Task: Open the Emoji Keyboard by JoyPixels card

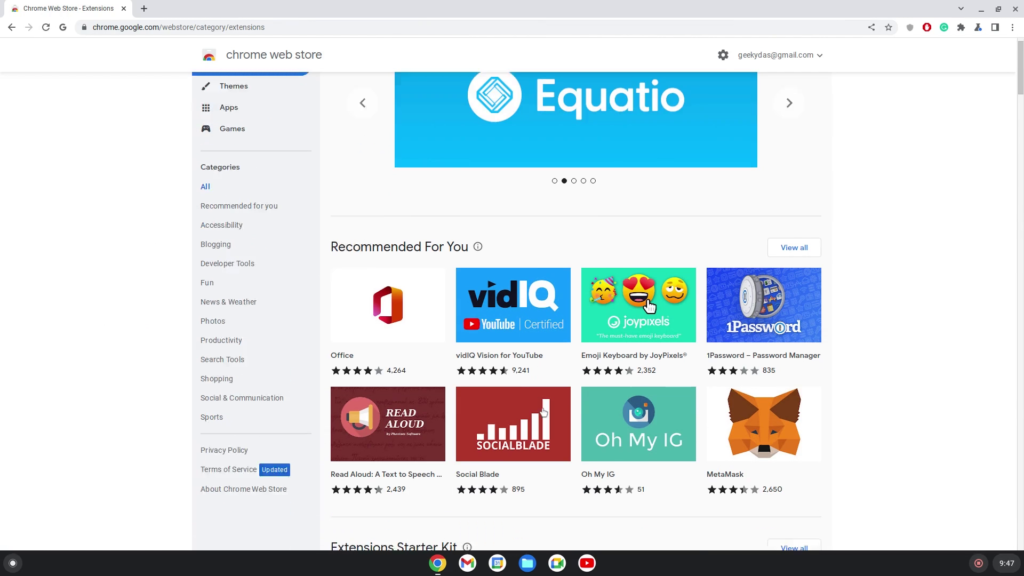Action: (639, 322)
